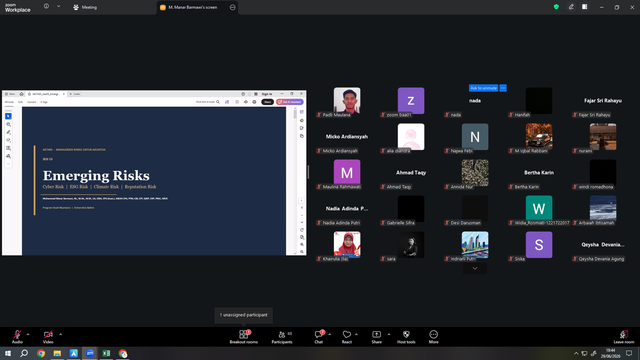Switch to the Meeting tab
Screen dimensions: 640x360
(x=85, y=7)
